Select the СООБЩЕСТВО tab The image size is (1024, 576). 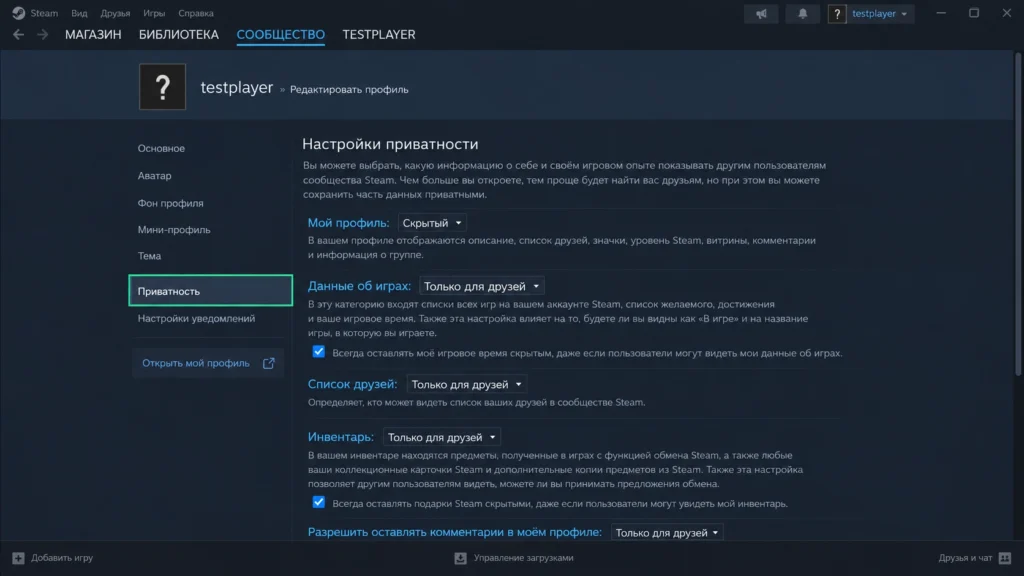click(x=280, y=35)
